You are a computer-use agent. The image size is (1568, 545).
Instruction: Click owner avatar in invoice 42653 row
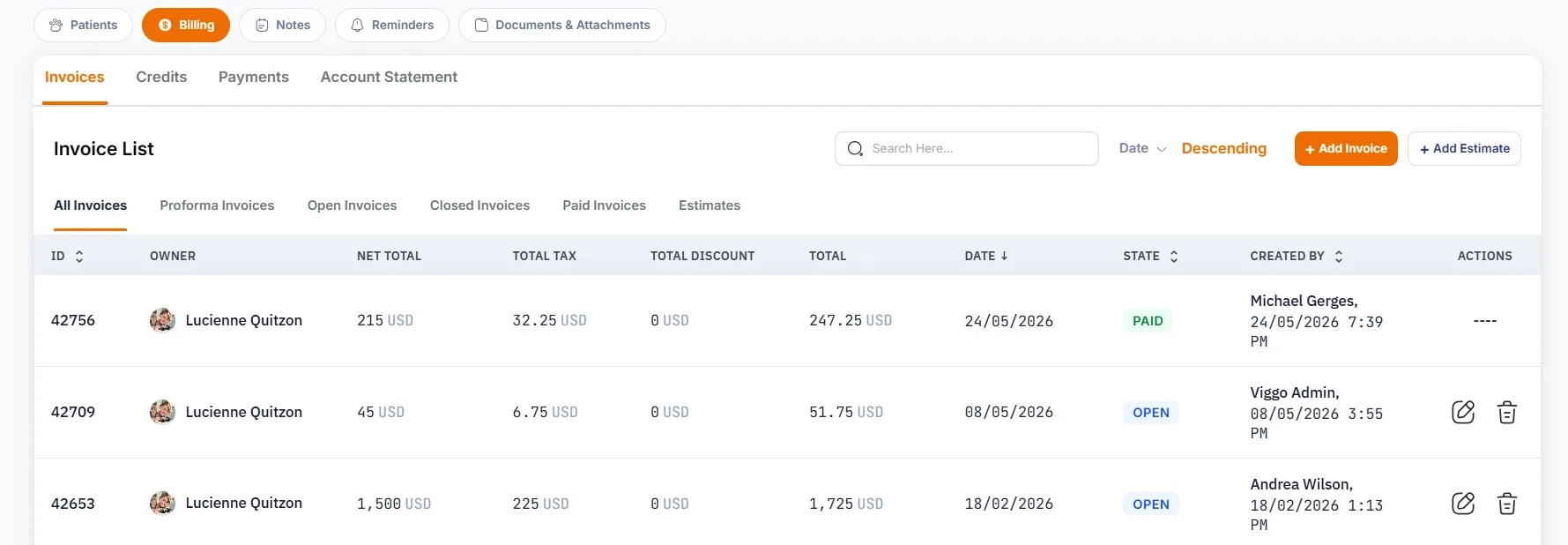162,503
